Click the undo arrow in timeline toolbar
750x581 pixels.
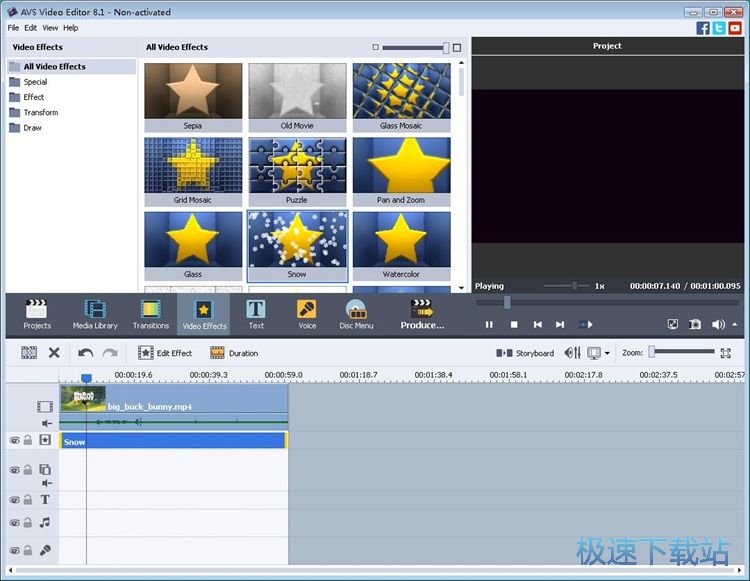pyautogui.click(x=86, y=353)
